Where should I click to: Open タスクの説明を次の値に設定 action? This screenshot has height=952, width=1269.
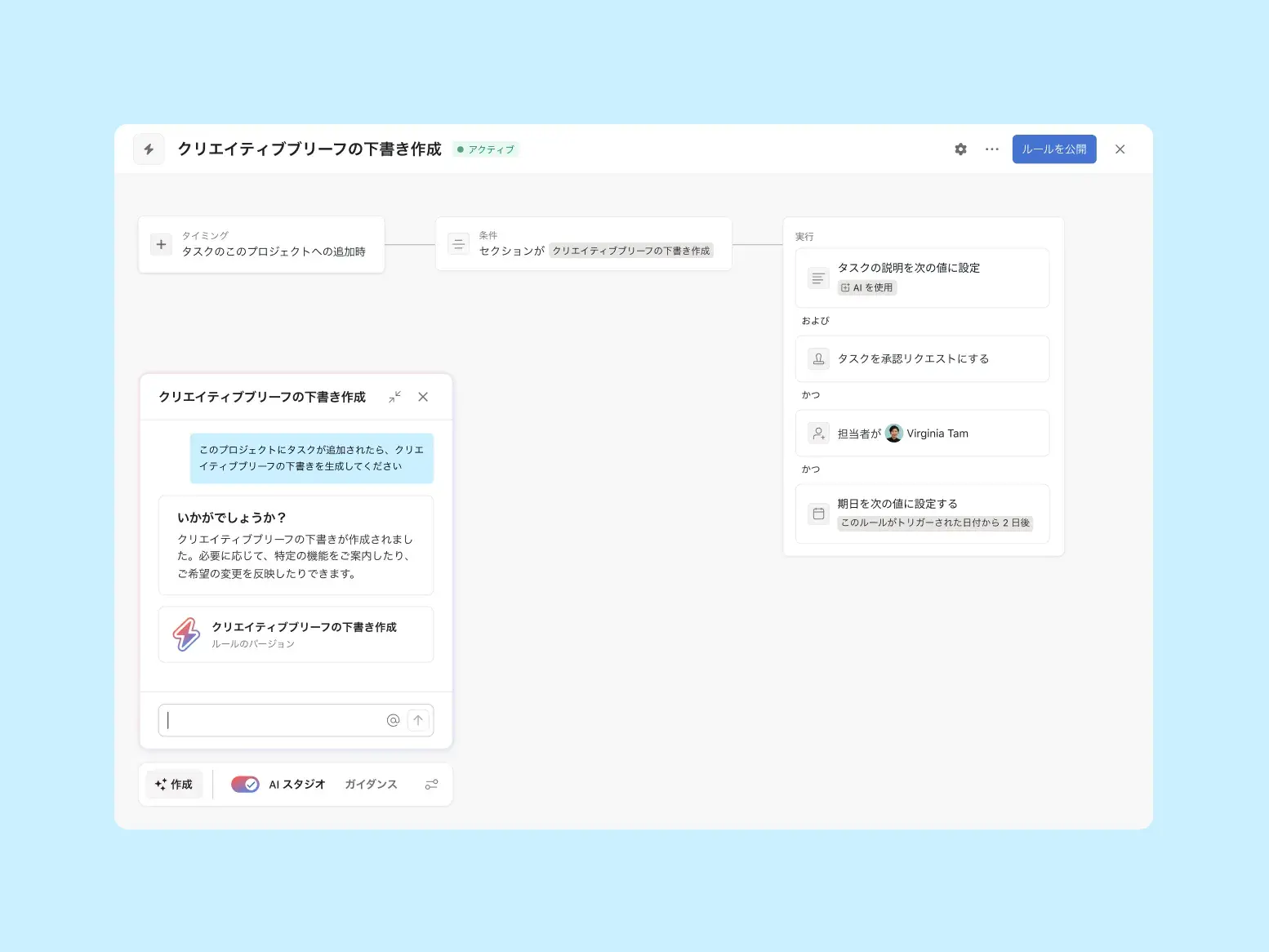click(922, 278)
